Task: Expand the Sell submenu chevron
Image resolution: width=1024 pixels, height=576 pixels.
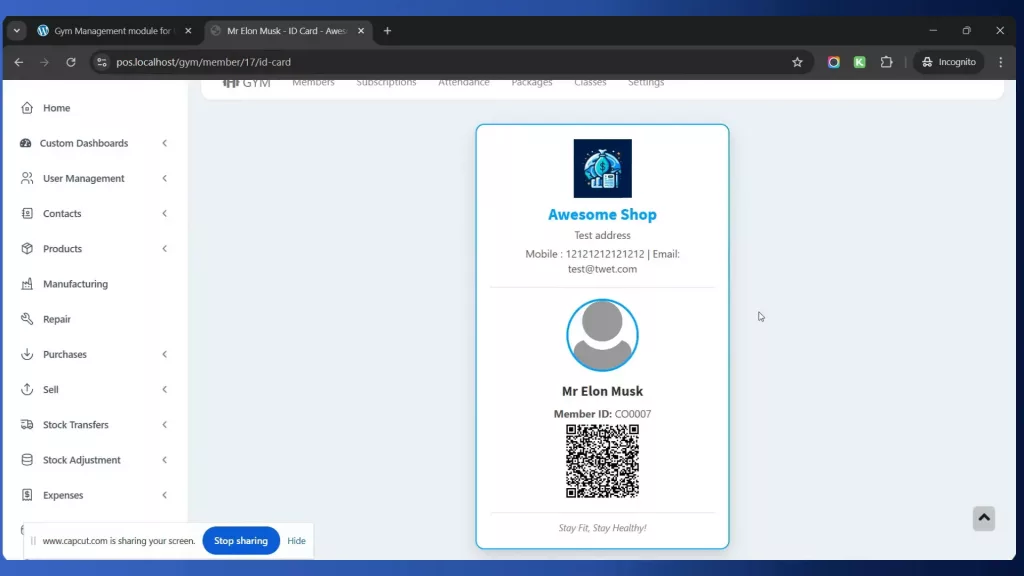Action: pyautogui.click(x=165, y=389)
